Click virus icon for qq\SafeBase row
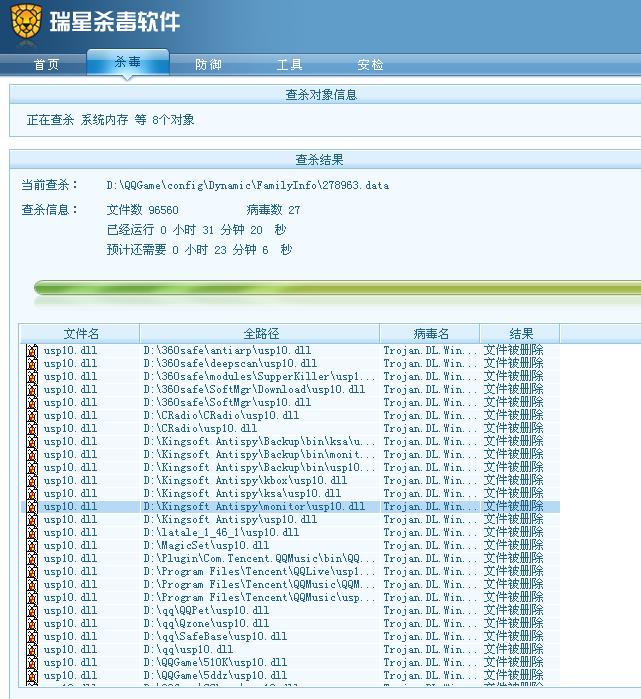This screenshot has height=699, width=641. coord(32,637)
